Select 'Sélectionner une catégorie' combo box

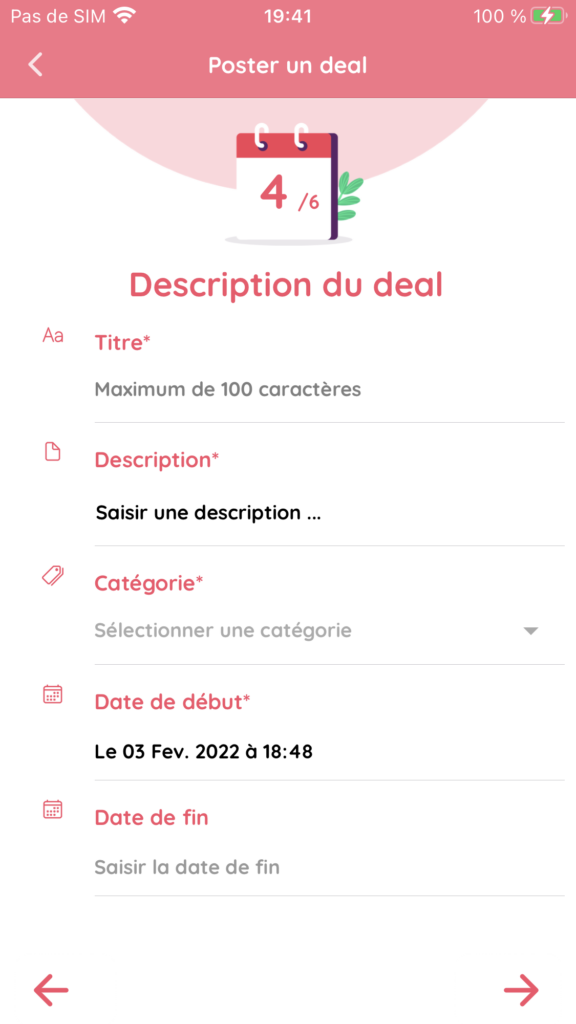click(x=329, y=631)
